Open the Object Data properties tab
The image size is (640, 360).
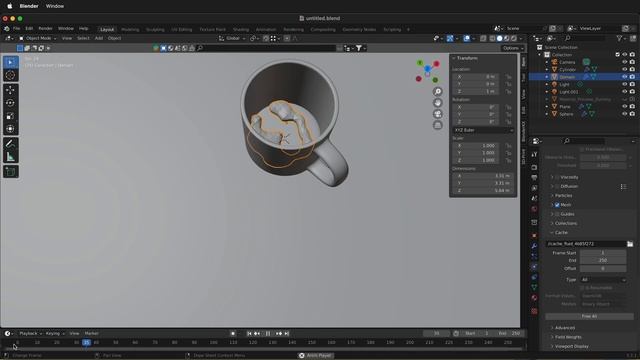(x=534, y=287)
